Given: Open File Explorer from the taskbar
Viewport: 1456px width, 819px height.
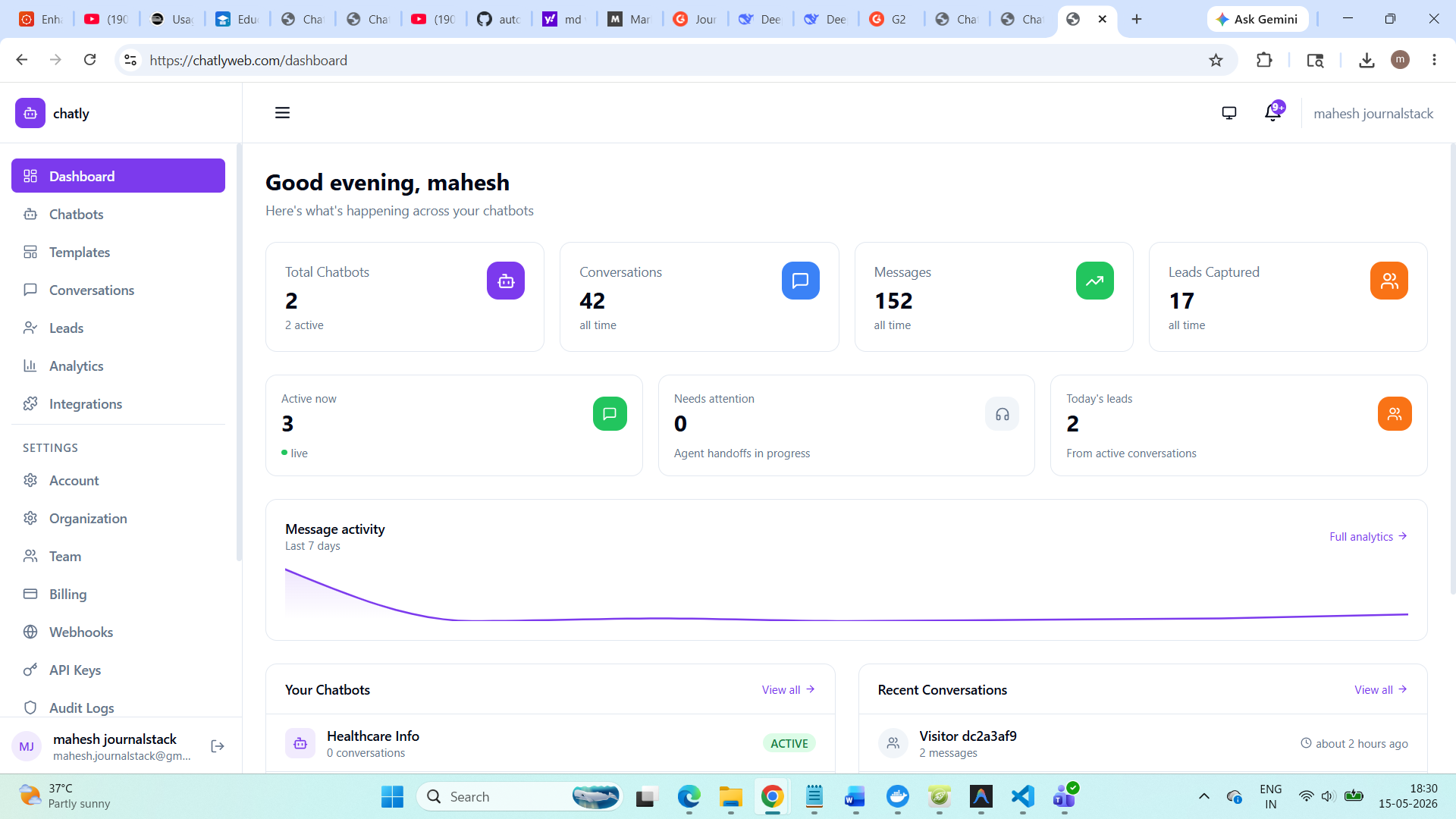Looking at the screenshot, I should coord(731,797).
